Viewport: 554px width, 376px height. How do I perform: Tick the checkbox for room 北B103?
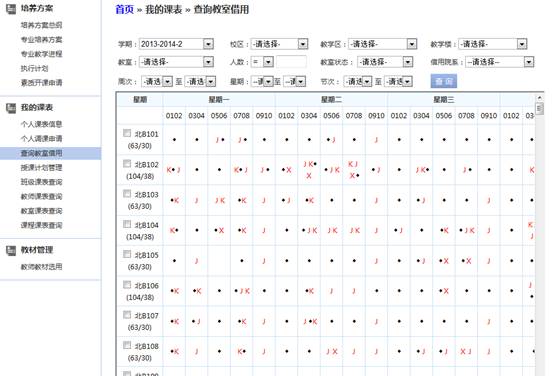pyautogui.click(x=127, y=194)
